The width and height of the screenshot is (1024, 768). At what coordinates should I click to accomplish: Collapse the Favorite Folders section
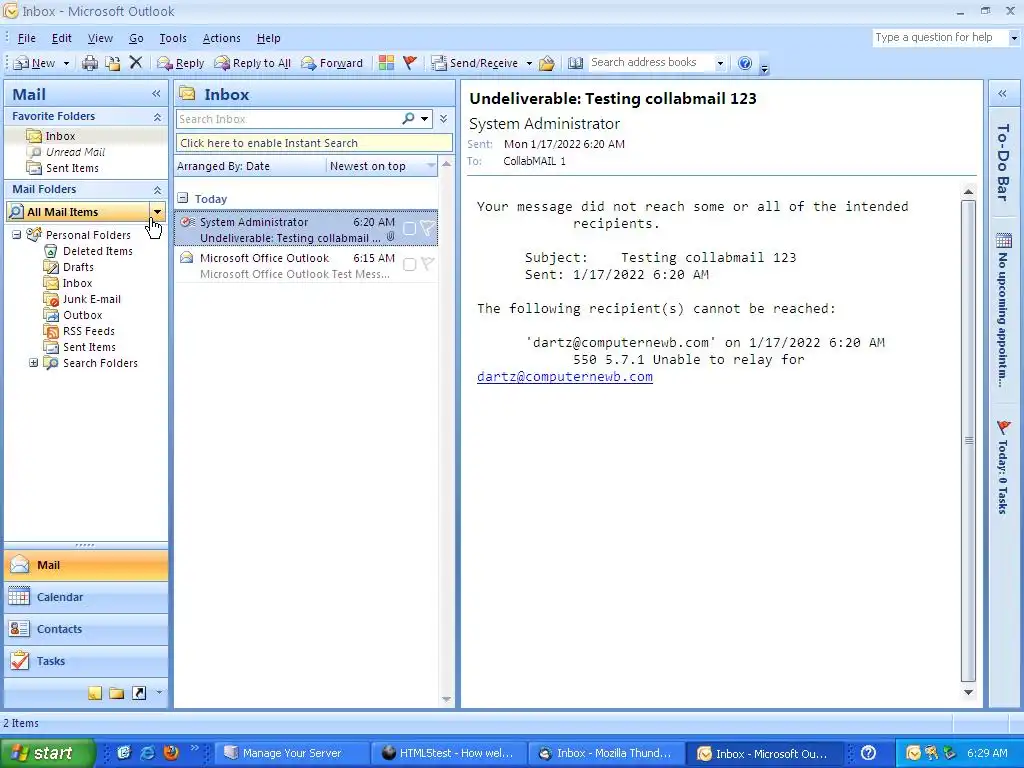point(157,117)
